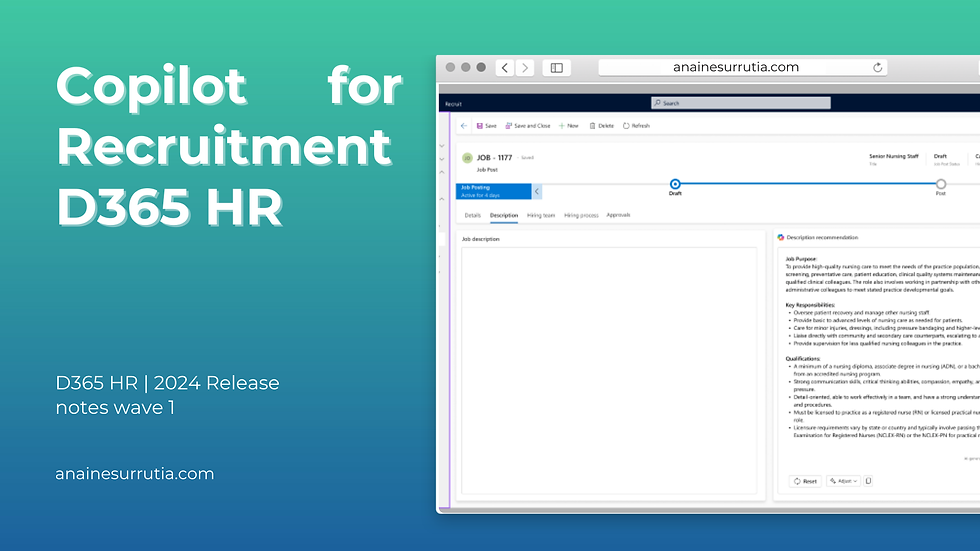Image resolution: width=980 pixels, height=551 pixels.
Task: Select the Post stage marker
Action: click(x=941, y=184)
